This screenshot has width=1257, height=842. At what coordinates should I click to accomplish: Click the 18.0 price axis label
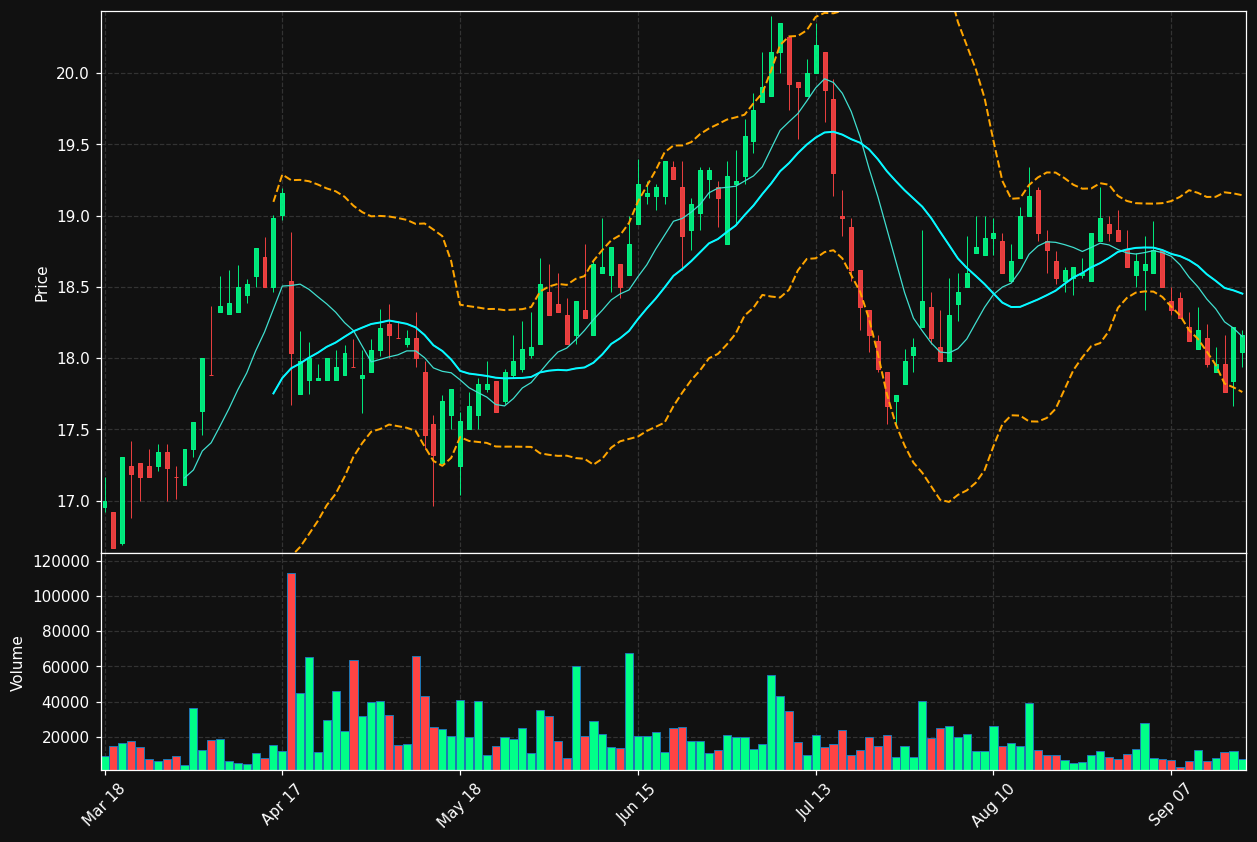coord(72,359)
